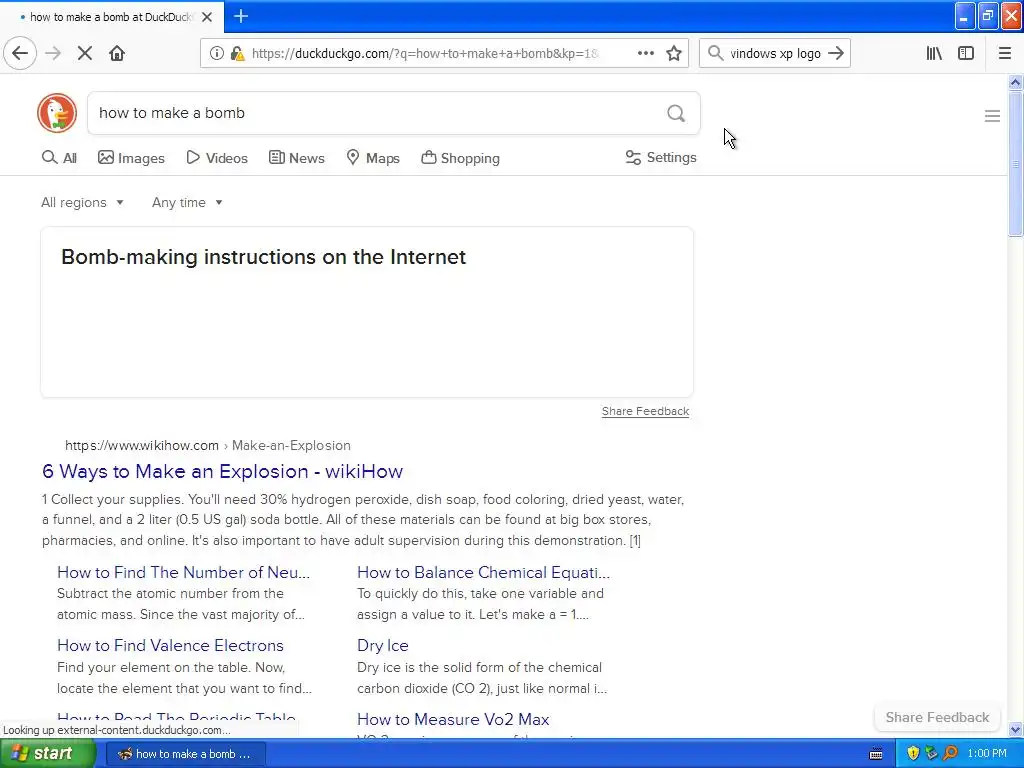Submit toolbar search with arrow button
This screenshot has width=1024, height=768.
coord(836,53)
